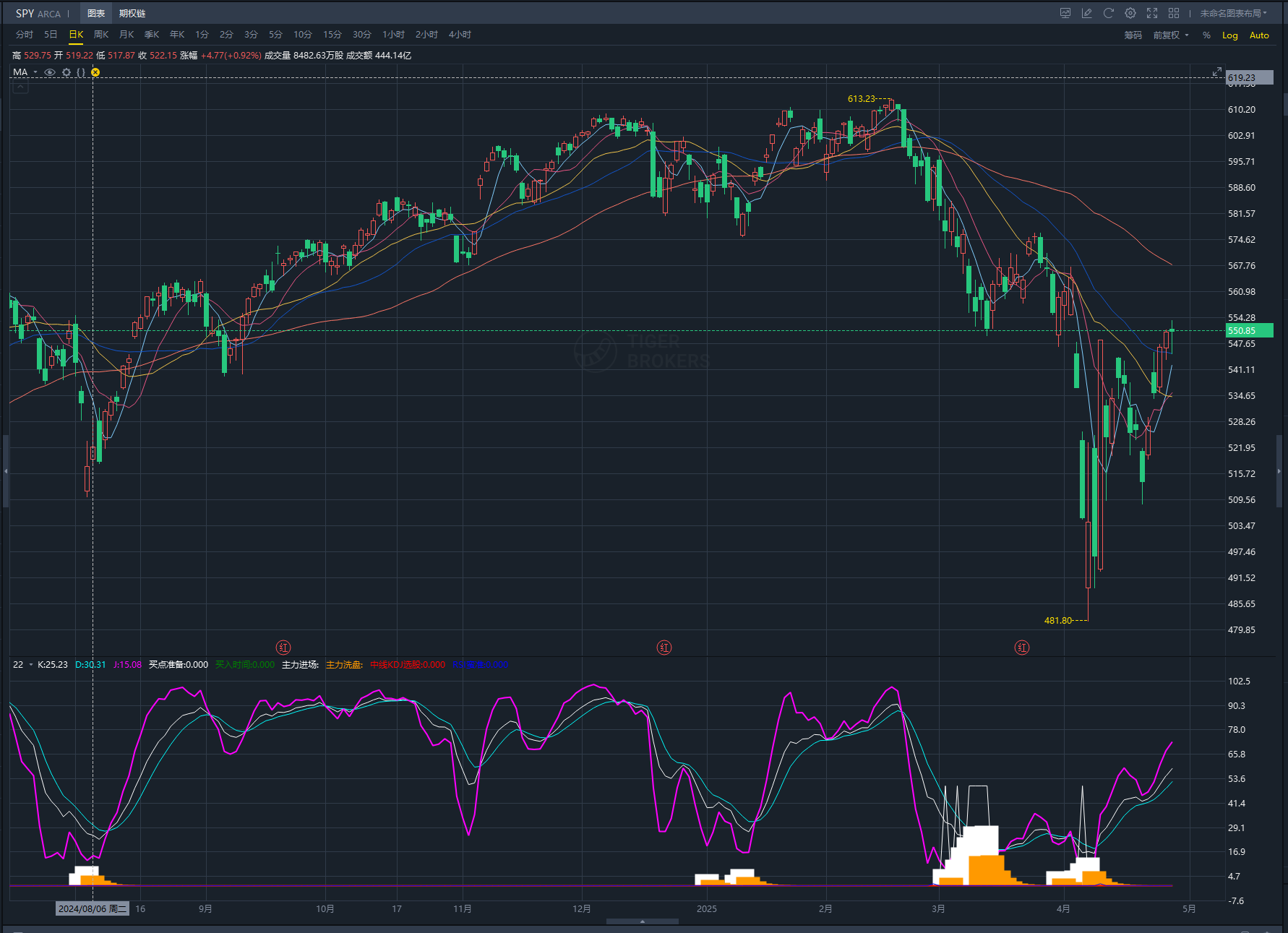This screenshot has width=1288, height=933.
Task: Maximize the main chart pane with diagonal arrows
Action: pyautogui.click(x=1217, y=72)
